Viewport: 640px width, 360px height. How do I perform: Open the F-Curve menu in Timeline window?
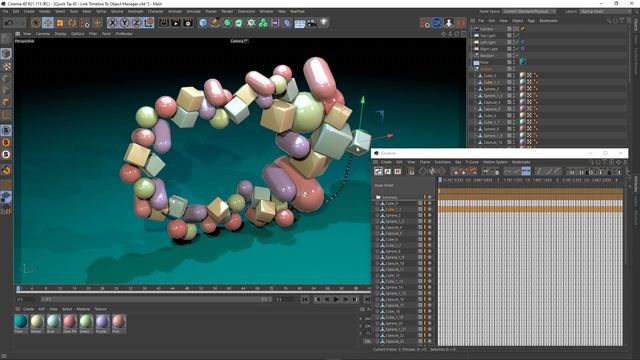(x=472, y=162)
